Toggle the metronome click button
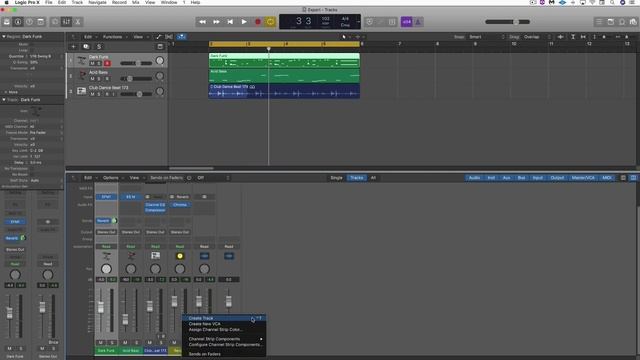This screenshot has width=640, height=360. point(418,22)
